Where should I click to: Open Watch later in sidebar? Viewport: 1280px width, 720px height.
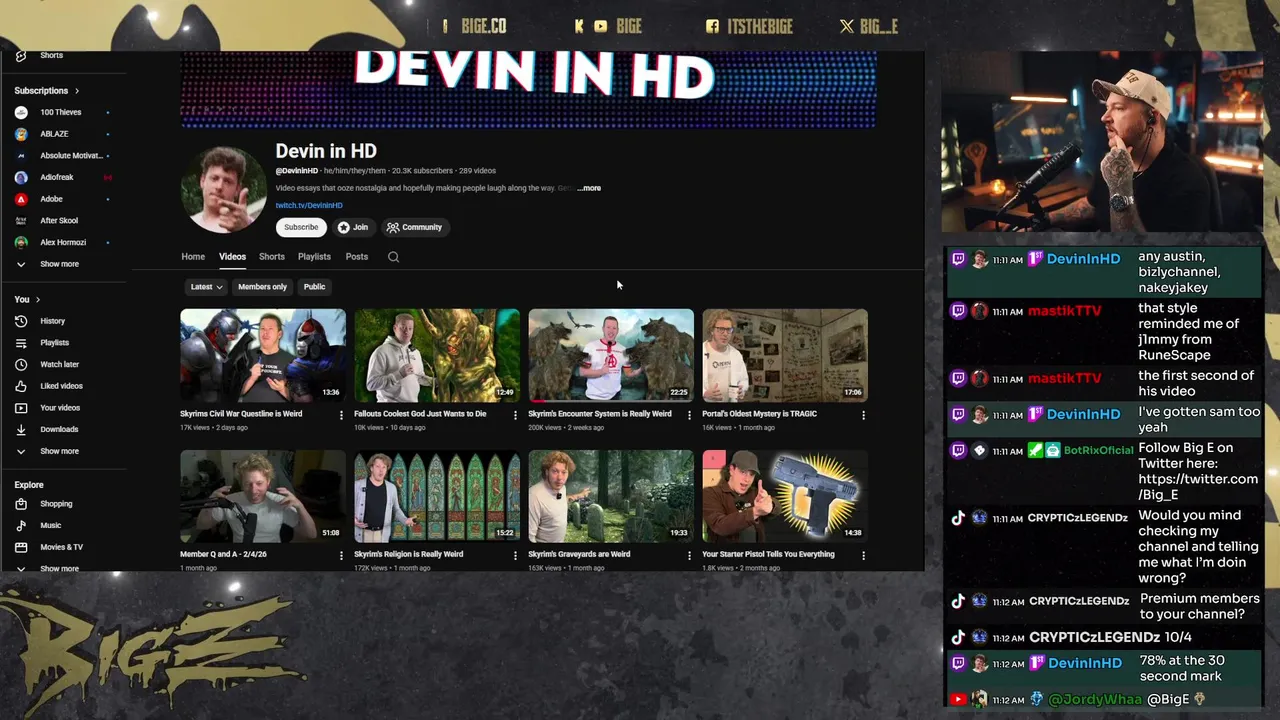pyautogui.click(x=59, y=364)
